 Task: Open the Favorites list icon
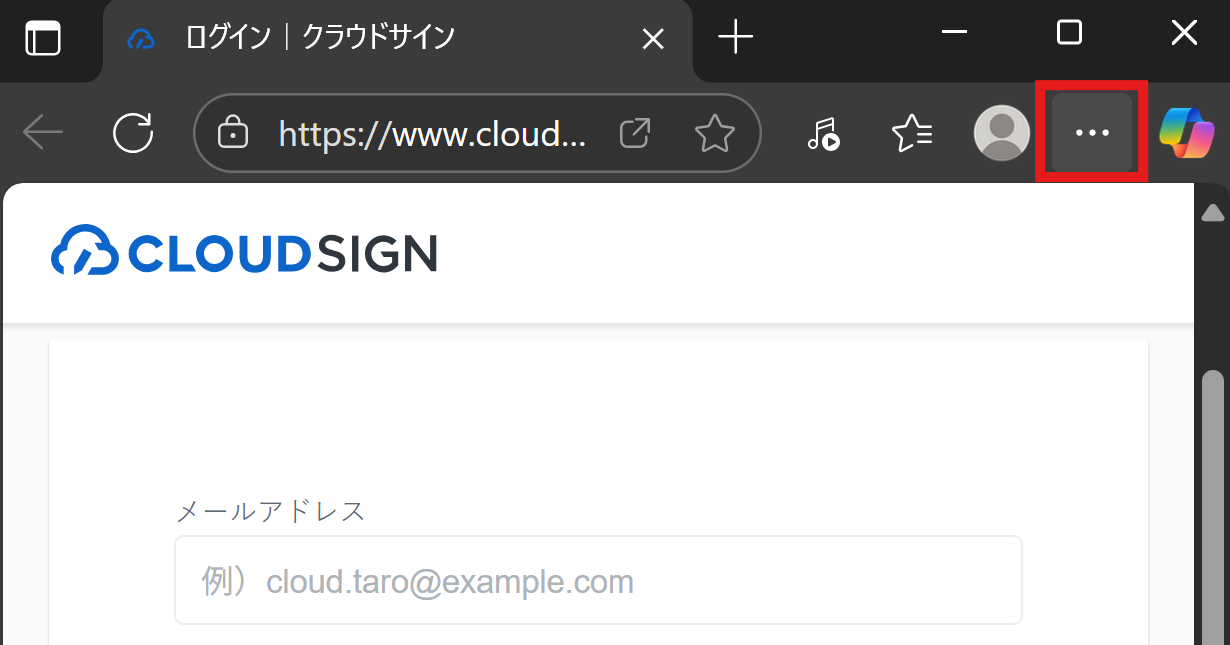pos(911,133)
